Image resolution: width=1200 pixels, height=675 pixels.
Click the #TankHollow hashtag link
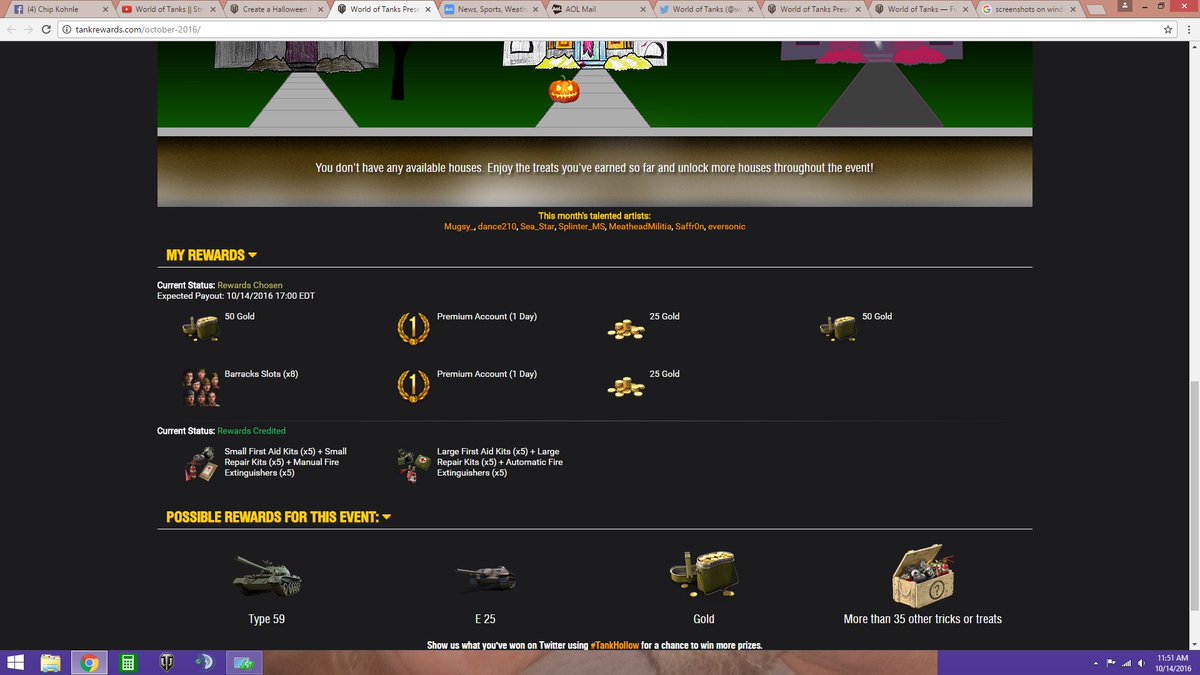pyautogui.click(x=615, y=645)
